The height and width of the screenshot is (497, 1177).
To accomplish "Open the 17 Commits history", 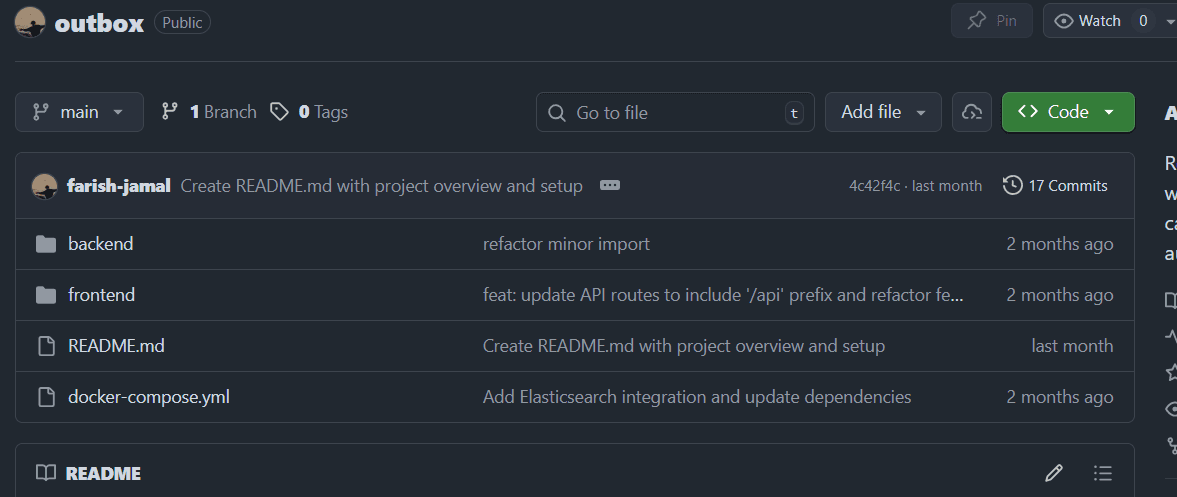I will coord(1056,186).
